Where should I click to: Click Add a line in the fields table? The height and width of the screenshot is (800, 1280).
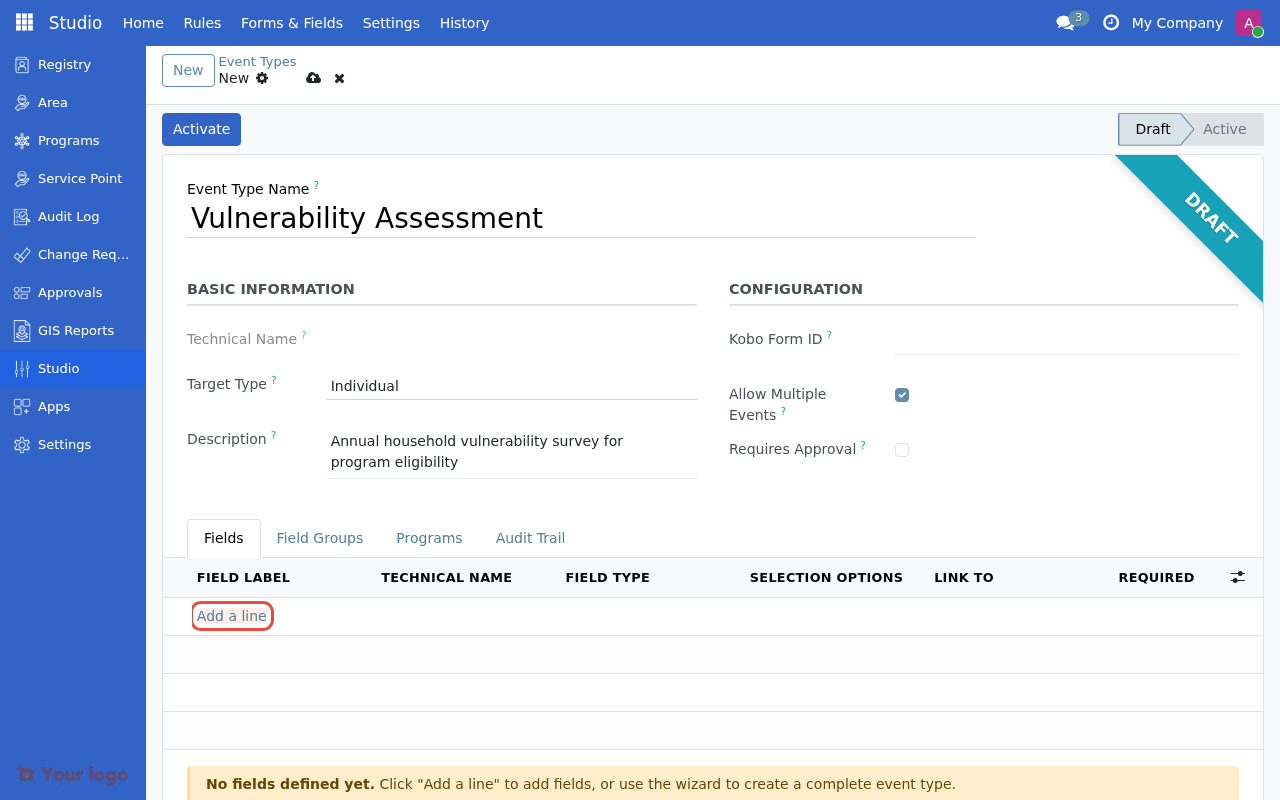coord(232,616)
